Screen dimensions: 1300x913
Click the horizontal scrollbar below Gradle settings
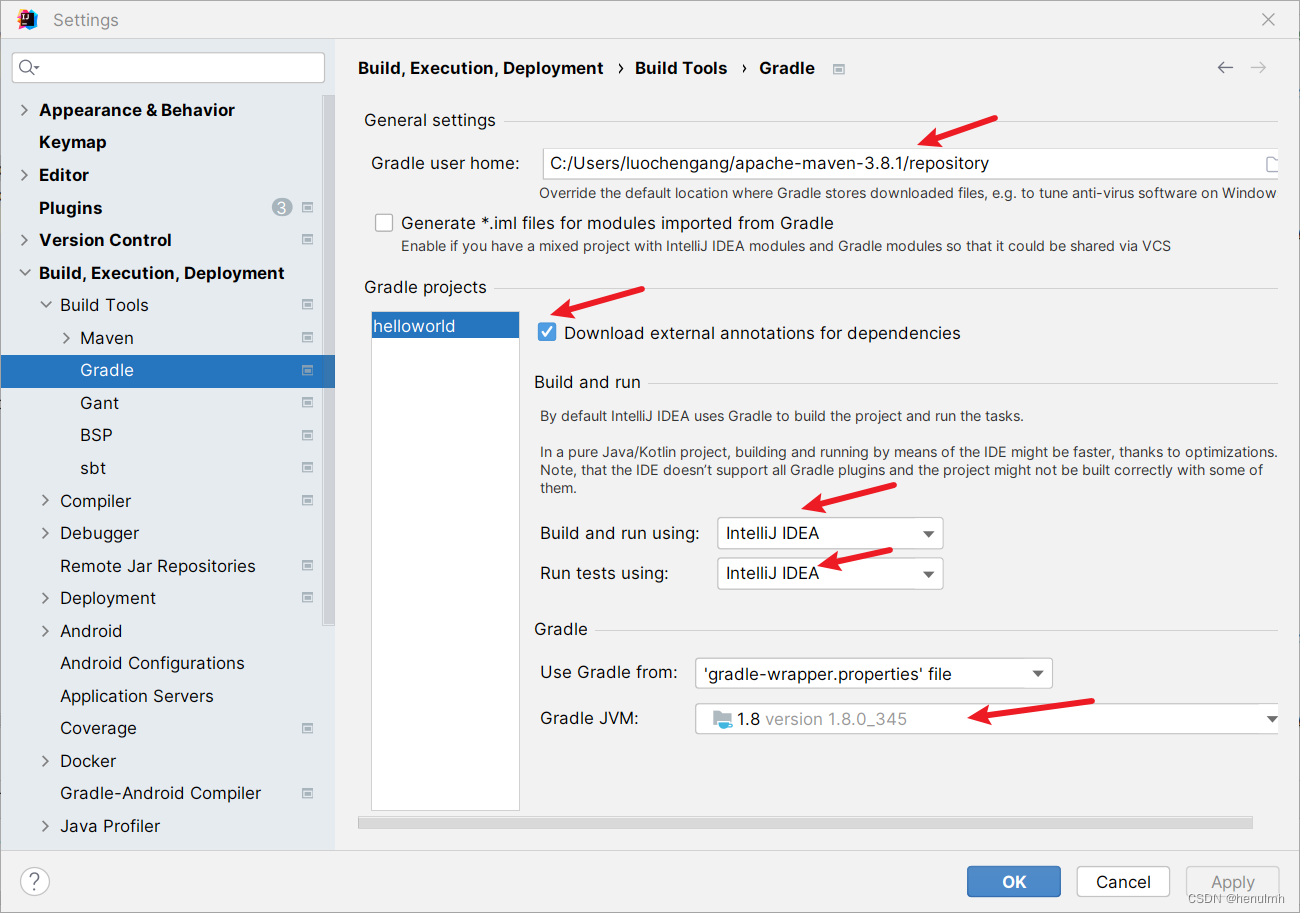(x=805, y=823)
